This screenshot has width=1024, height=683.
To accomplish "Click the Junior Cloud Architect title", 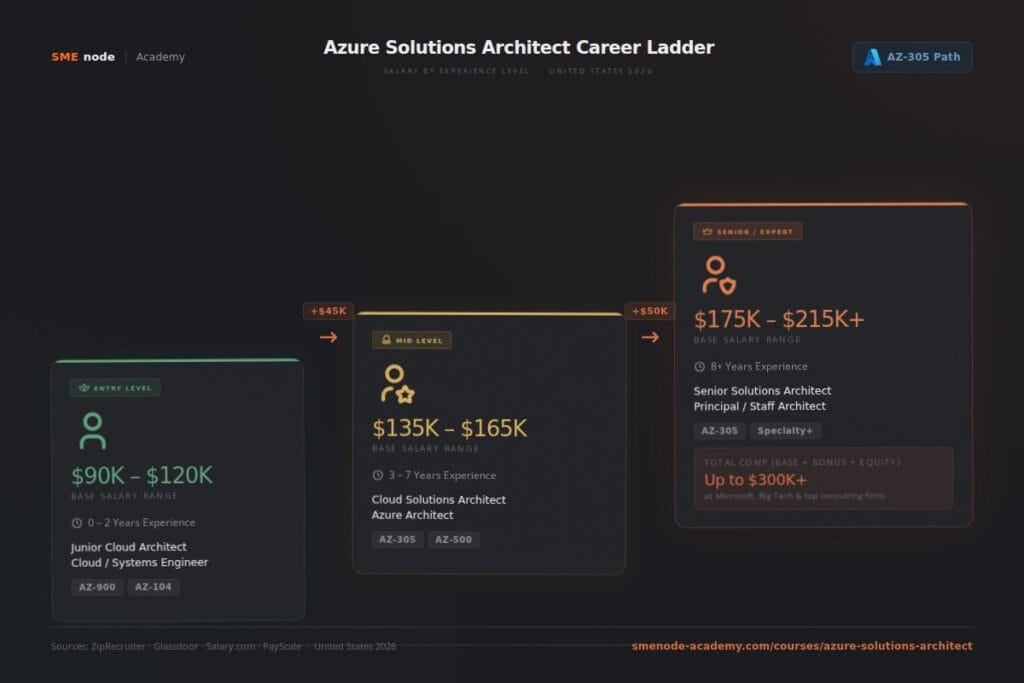I will [x=129, y=547].
